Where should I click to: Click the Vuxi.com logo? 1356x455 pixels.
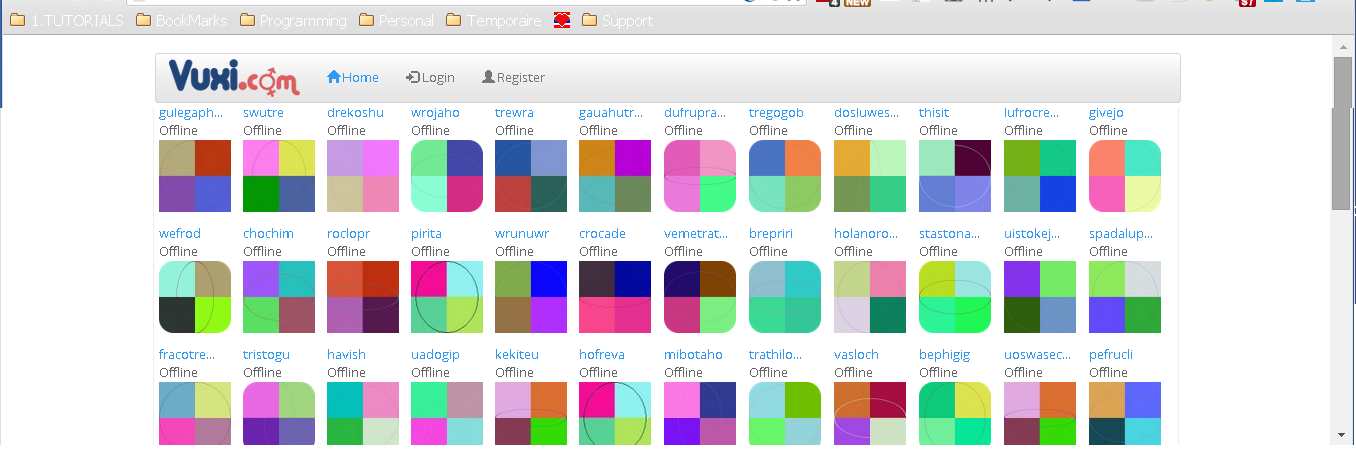(x=233, y=77)
